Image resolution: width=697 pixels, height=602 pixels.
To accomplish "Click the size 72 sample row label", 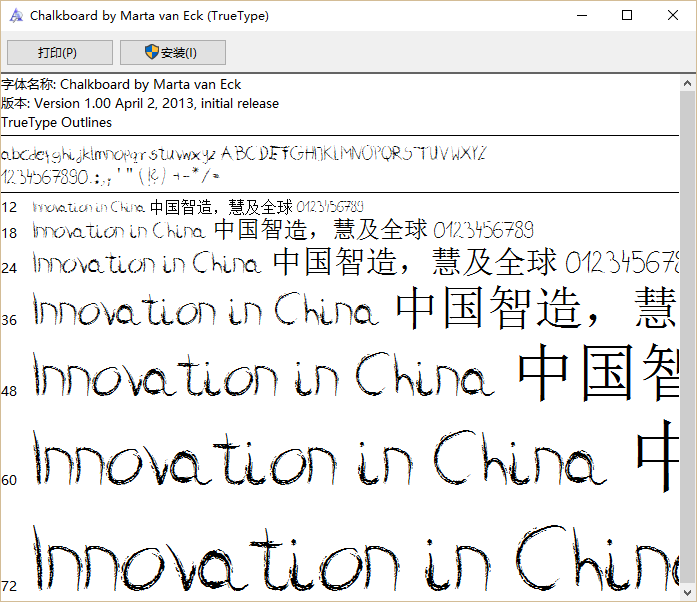I will pyautogui.click(x=9, y=586).
